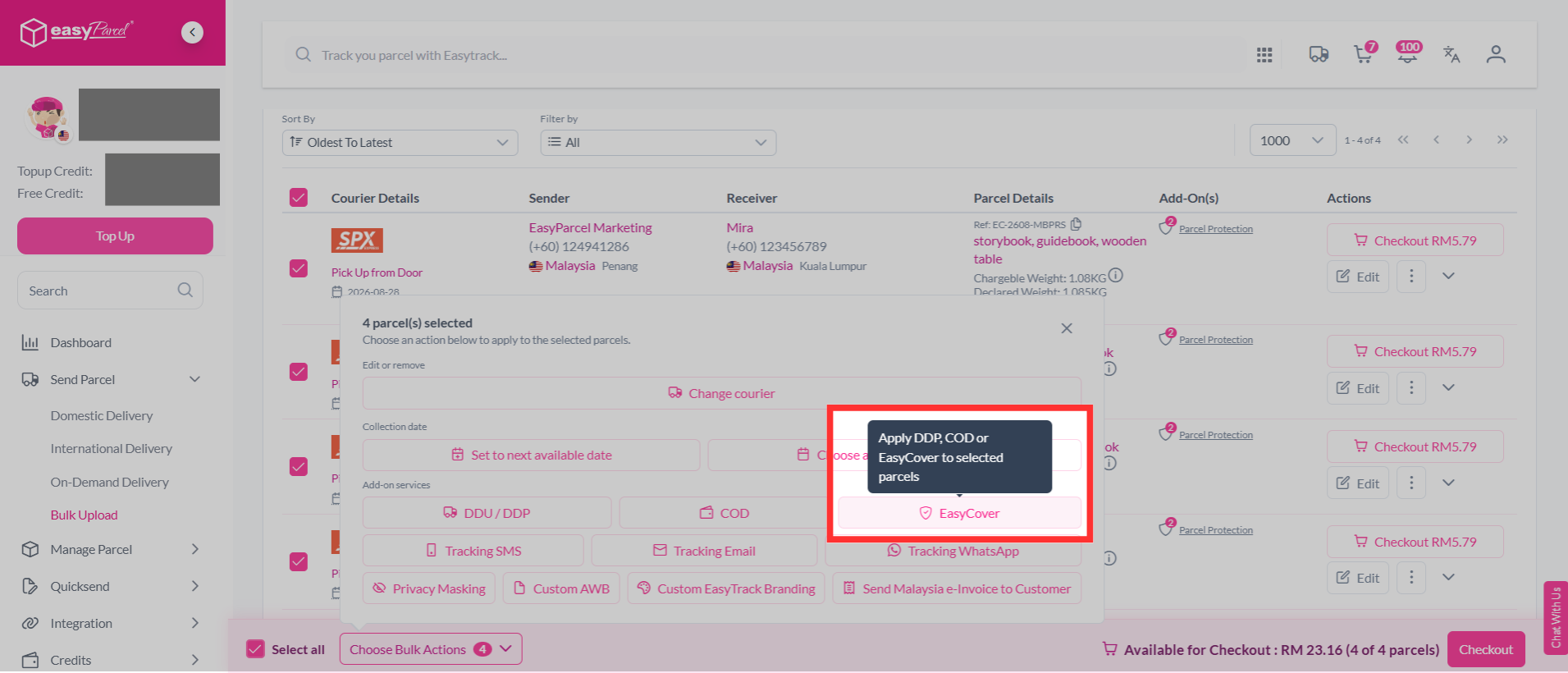Expand details of the fourth parcel row
This screenshot has height=673, width=1568.
(1448, 578)
